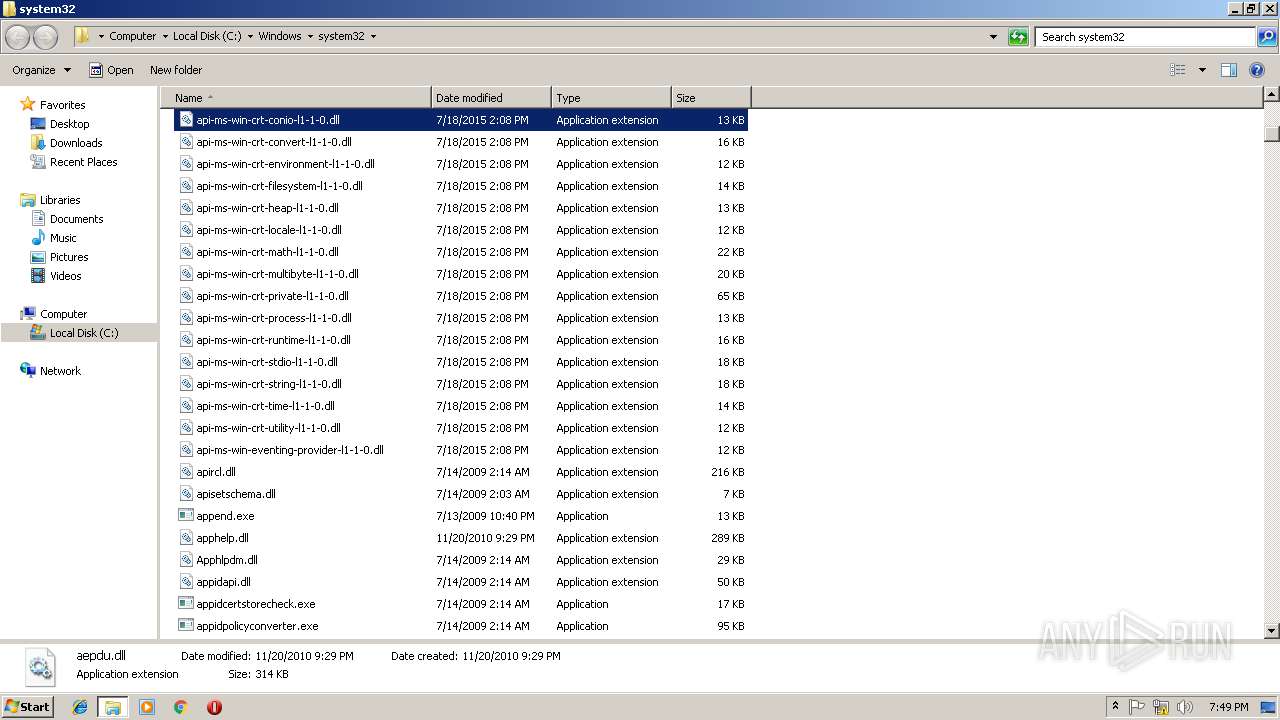
Task: Click the search magnifier icon
Action: tap(1266, 37)
